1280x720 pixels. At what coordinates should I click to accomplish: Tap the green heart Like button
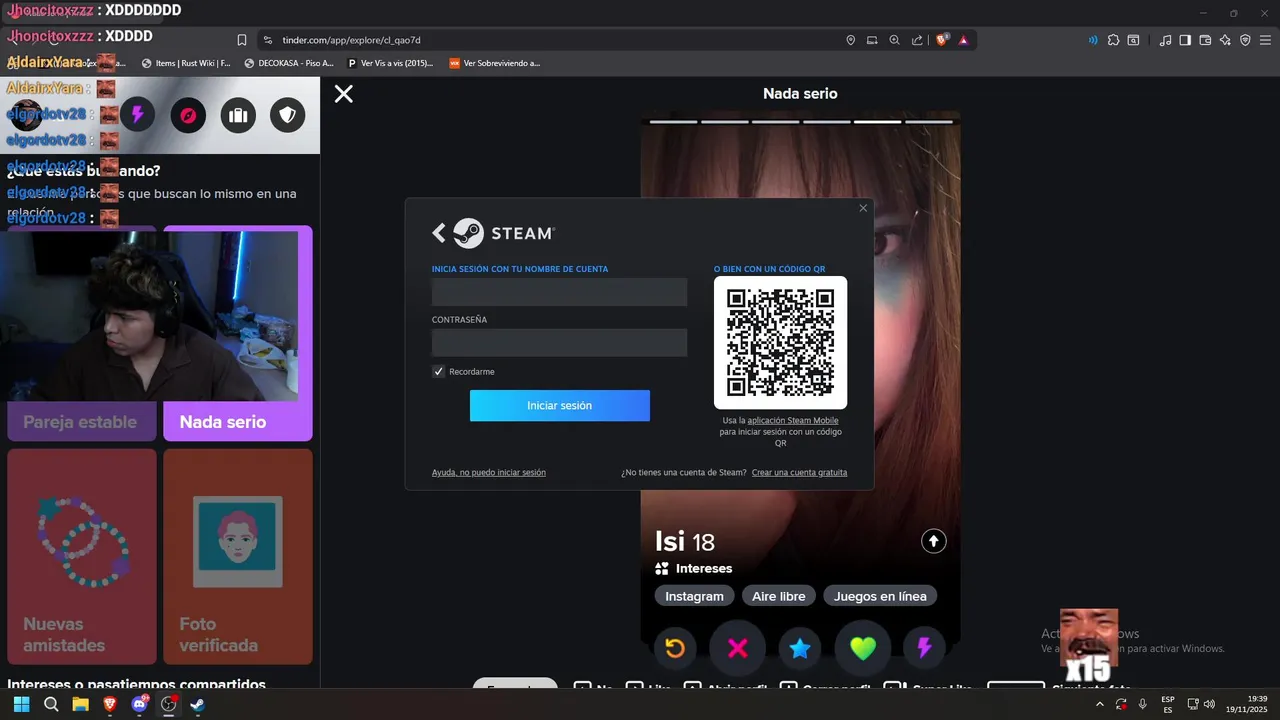pos(862,648)
